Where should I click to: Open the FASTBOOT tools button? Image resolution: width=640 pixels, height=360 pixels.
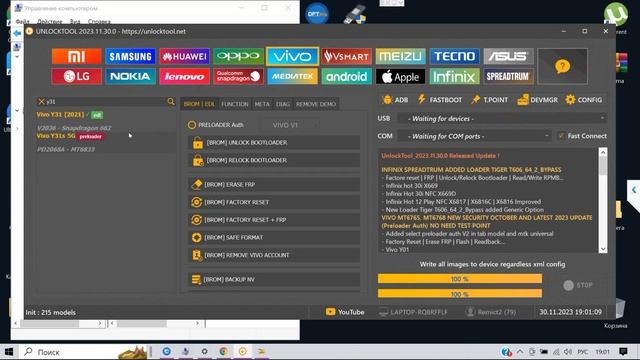pos(440,100)
